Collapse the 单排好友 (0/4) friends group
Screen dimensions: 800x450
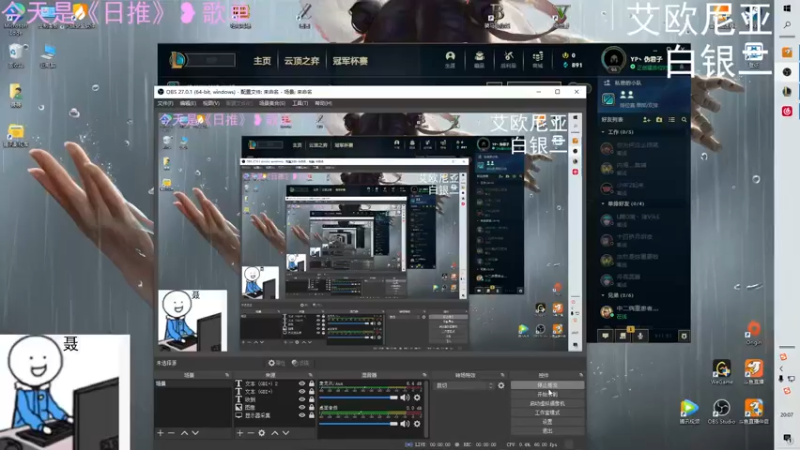(x=603, y=204)
